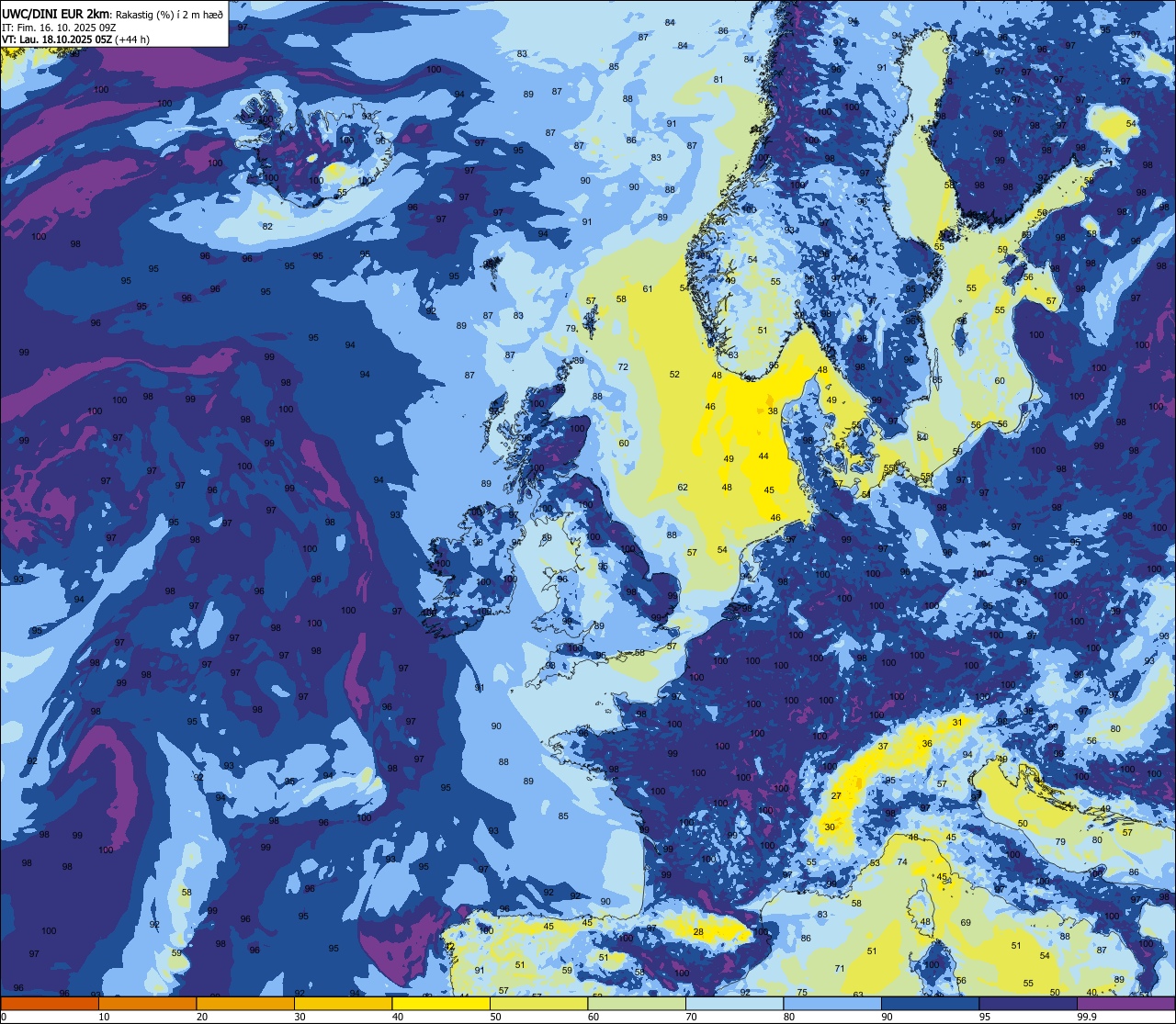Click the humidity value '27' over the Alps

point(836,796)
